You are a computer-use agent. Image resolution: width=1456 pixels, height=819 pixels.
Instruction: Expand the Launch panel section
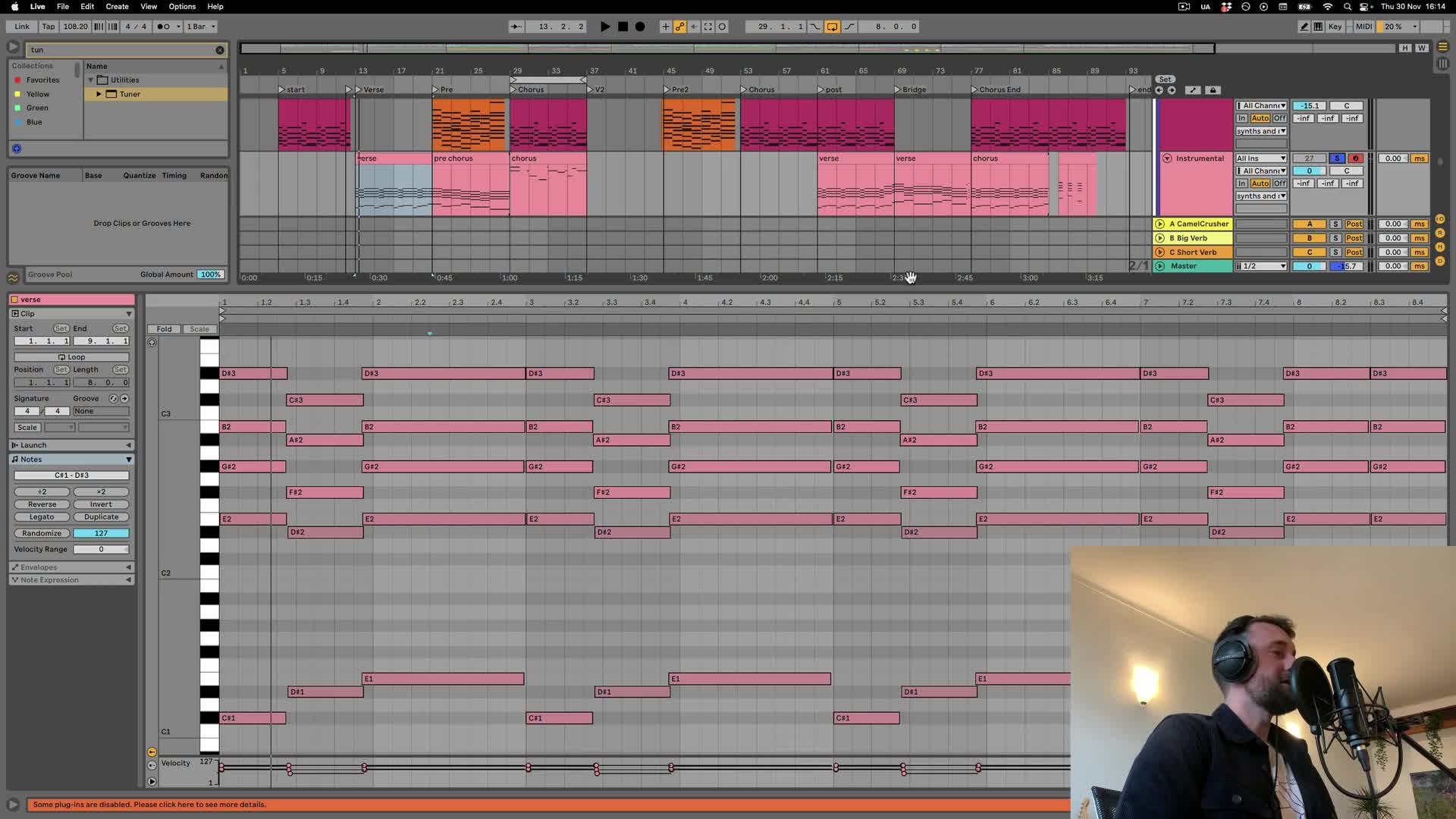(128, 445)
